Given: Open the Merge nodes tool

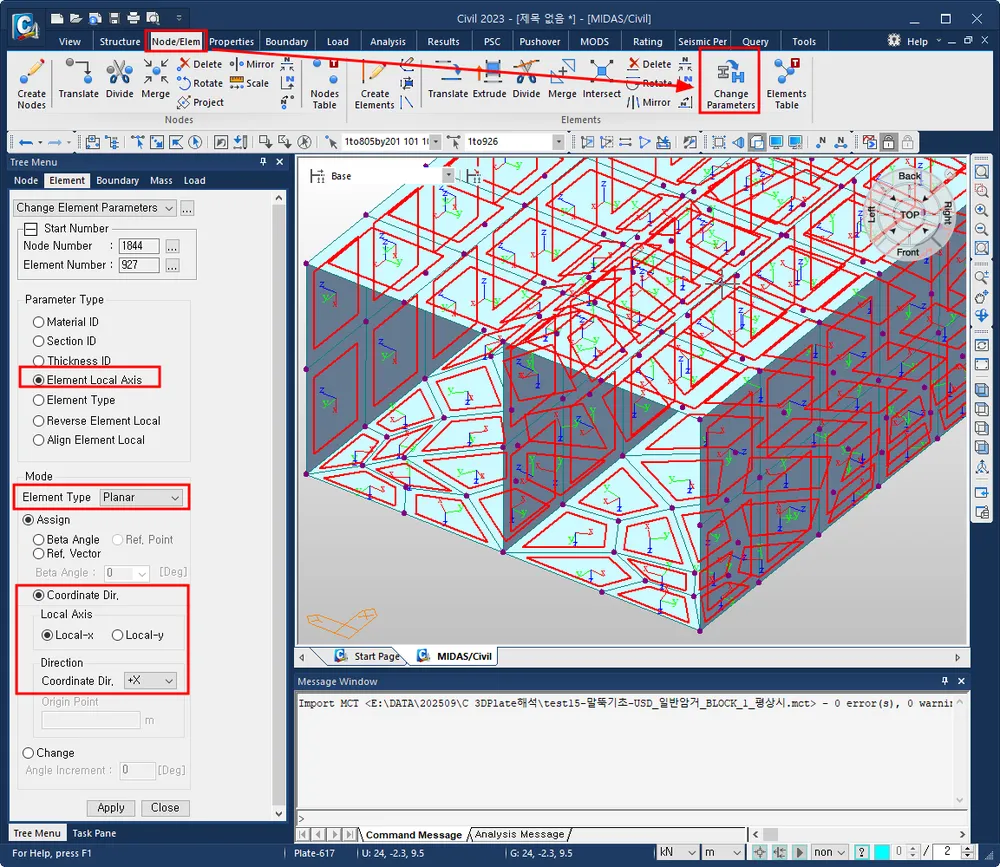Looking at the screenshot, I should 155,79.
